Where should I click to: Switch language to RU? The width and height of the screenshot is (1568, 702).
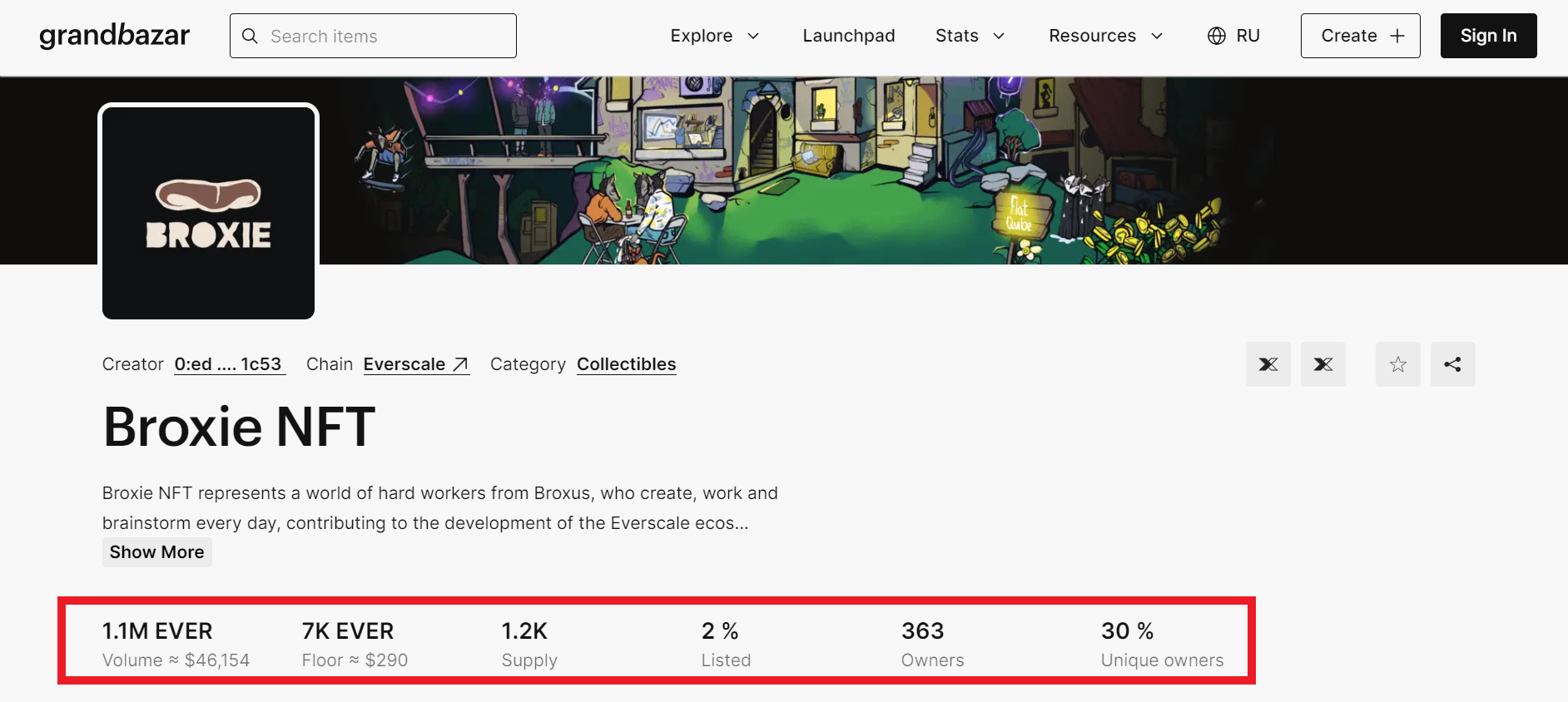click(1248, 36)
